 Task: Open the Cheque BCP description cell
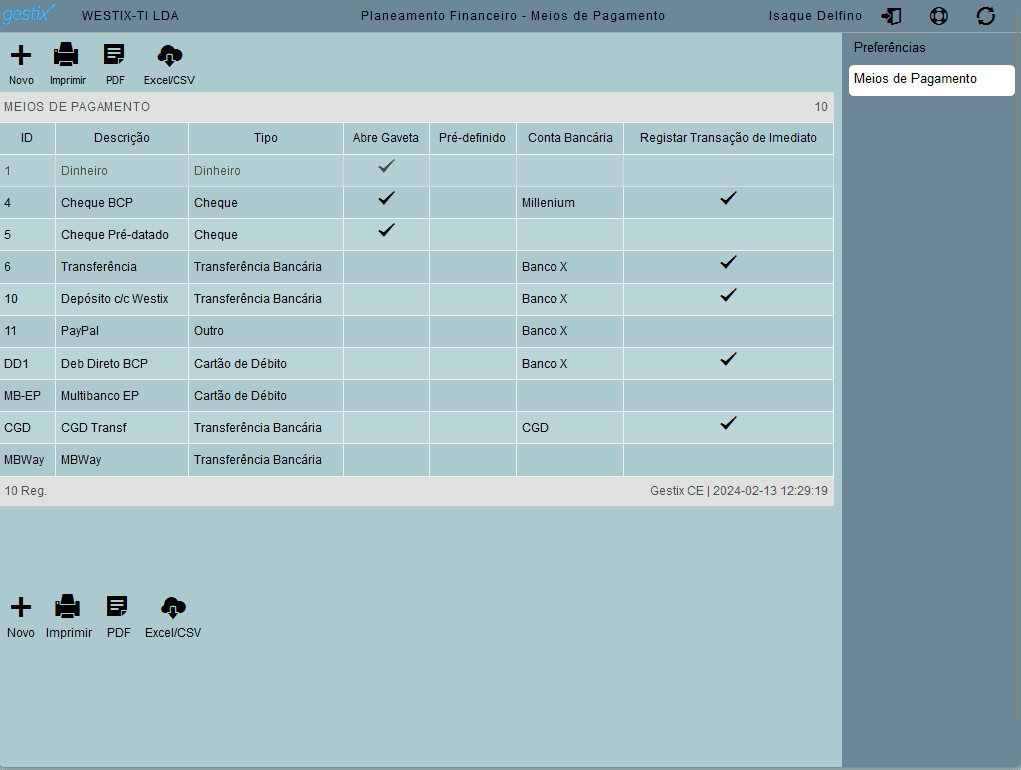click(x=122, y=202)
